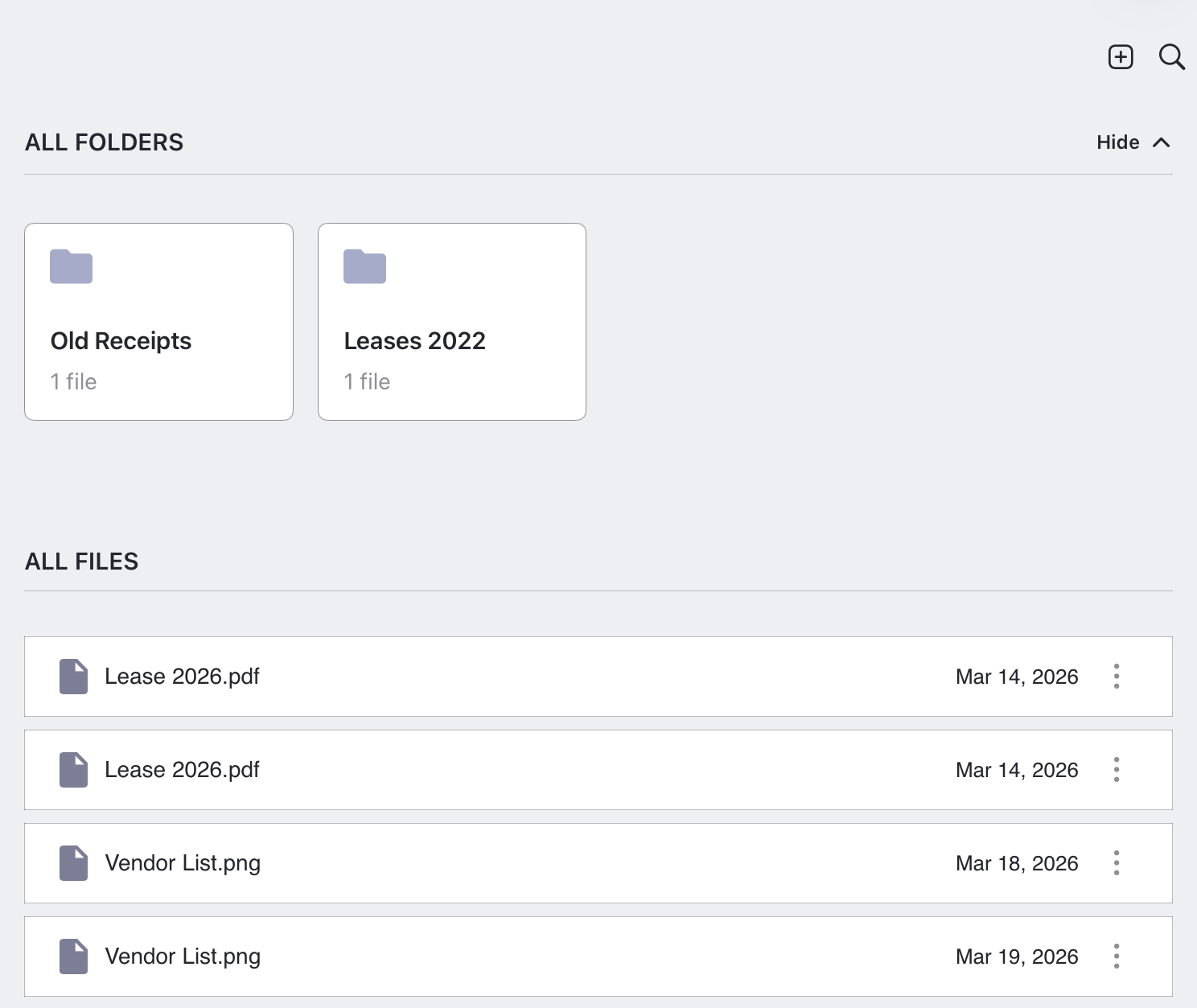Click the add new item icon
The image size is (1197, 1008).
[1119, 56]
